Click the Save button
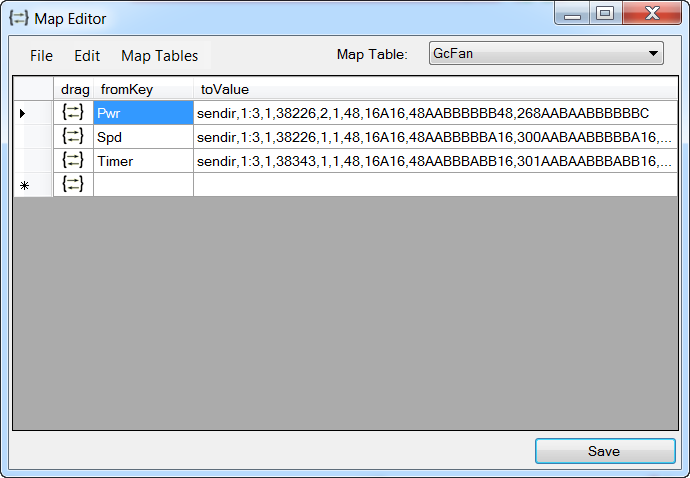Screen dimensions: 690x478 [605, 451]
